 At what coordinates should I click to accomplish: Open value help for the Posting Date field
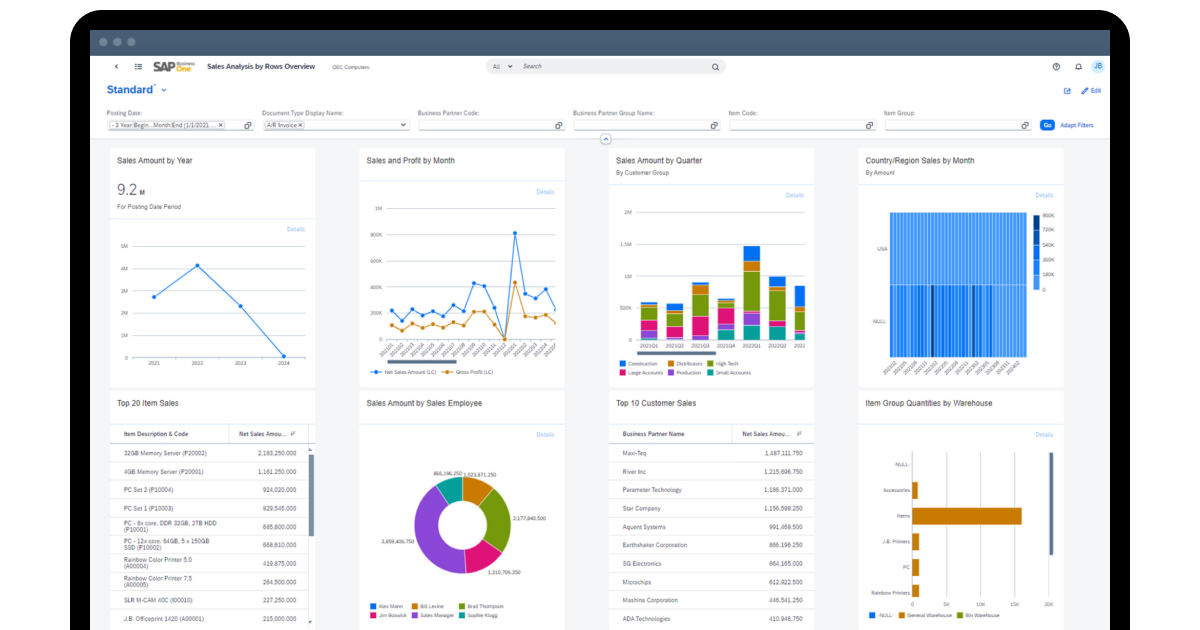pyautogui.click(x=249, y=124)
